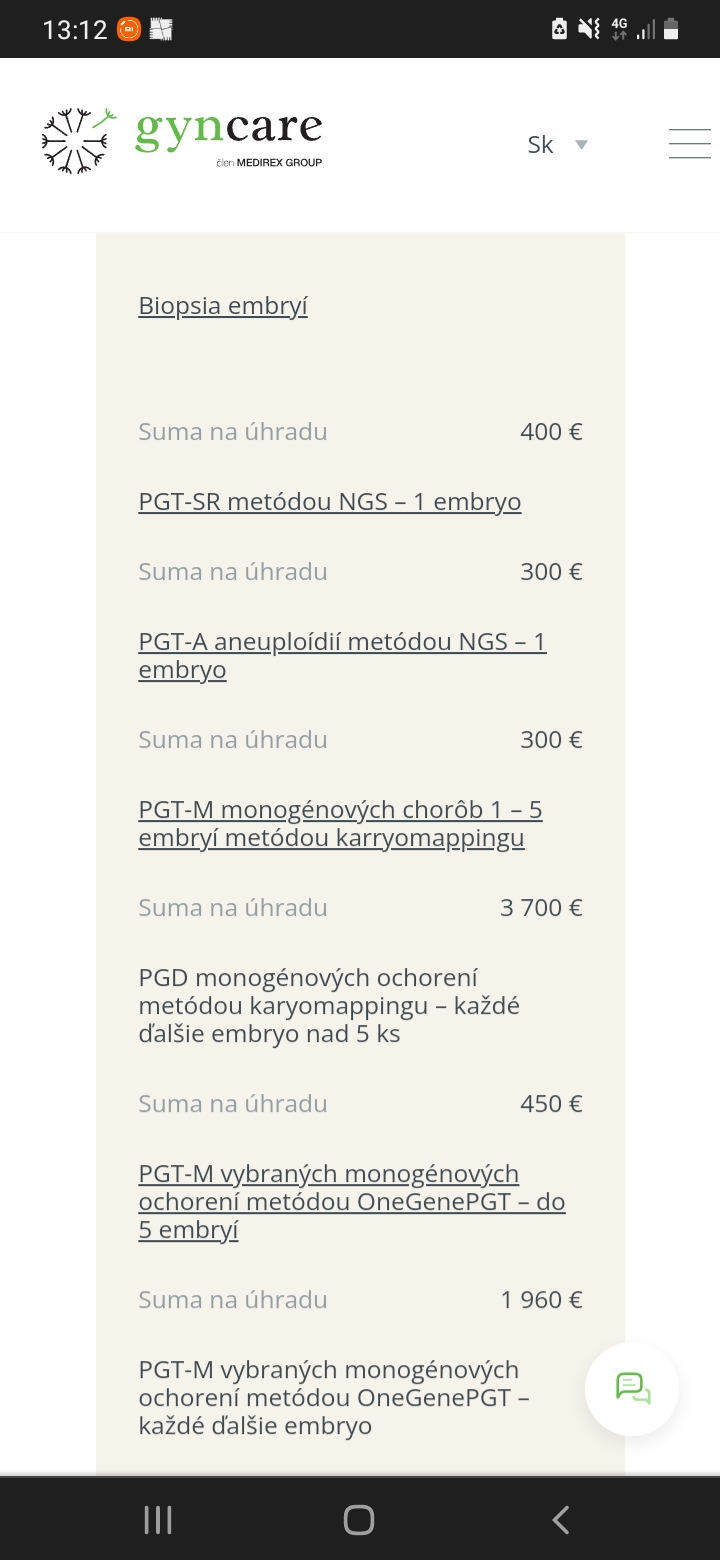Open PGT-SR metódou NGS – 1 embryo link
The height and width of the screenshot is (1560, 720).
coord(330,502)
